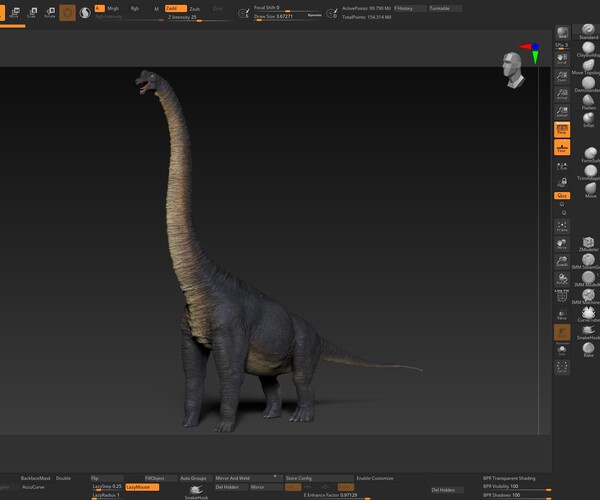
Task: Toggle the Zadd mode
Action: coord(176,8)
